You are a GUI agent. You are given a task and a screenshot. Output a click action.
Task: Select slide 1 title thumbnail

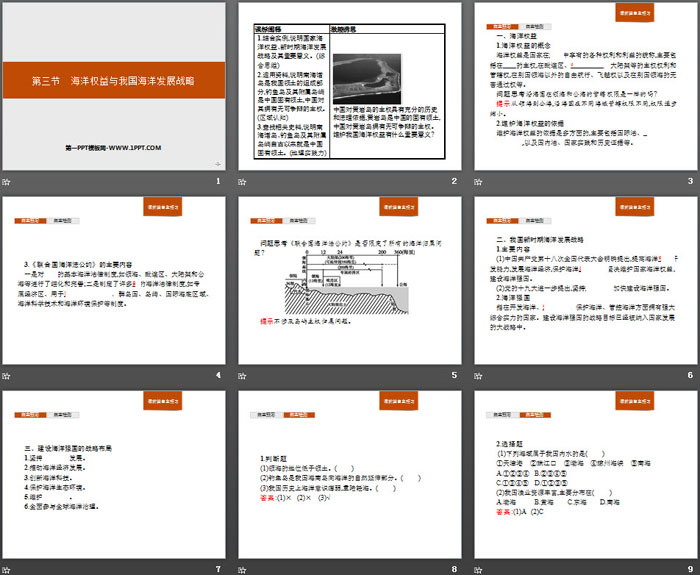coord(114,86)
